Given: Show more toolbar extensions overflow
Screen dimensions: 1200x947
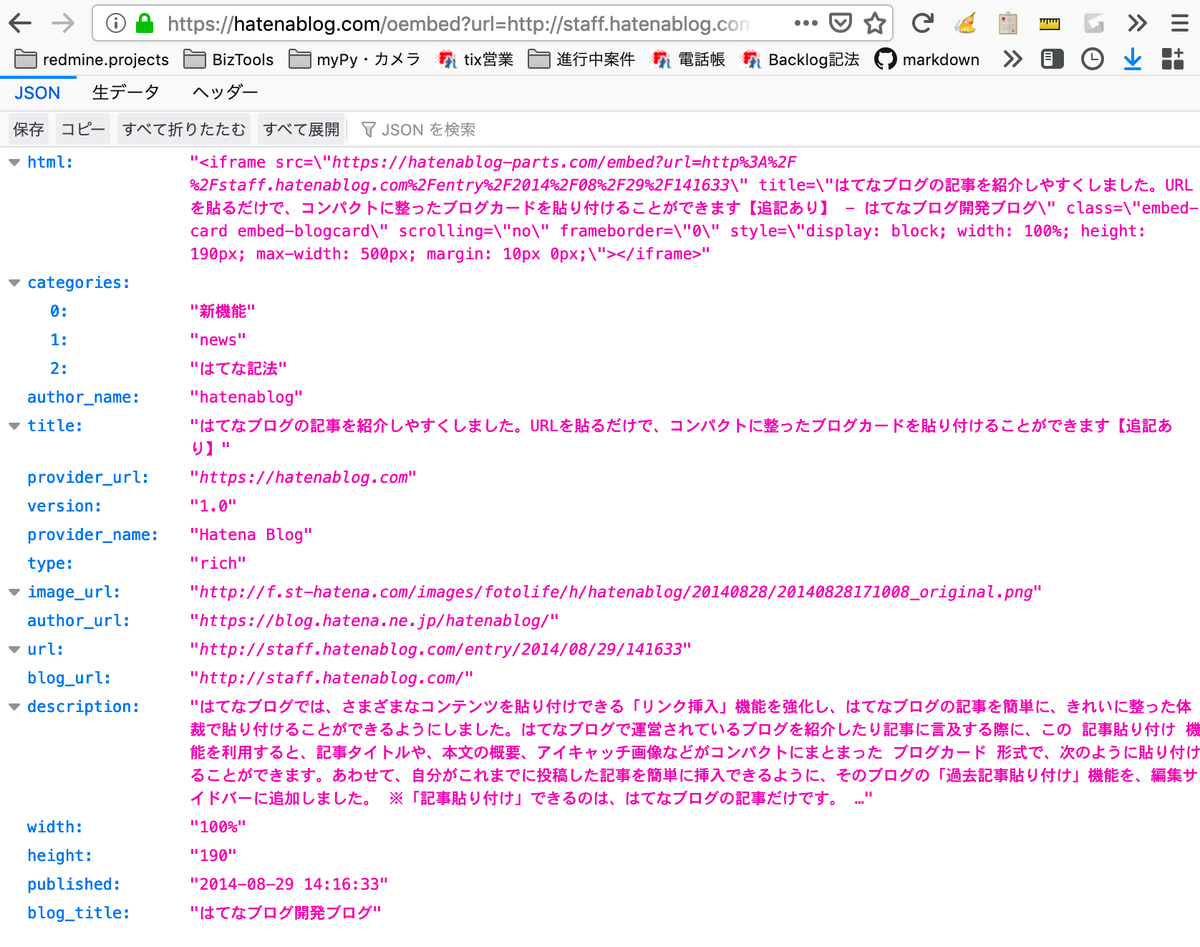Looking at the screenshot, I should pos(1137,23).
